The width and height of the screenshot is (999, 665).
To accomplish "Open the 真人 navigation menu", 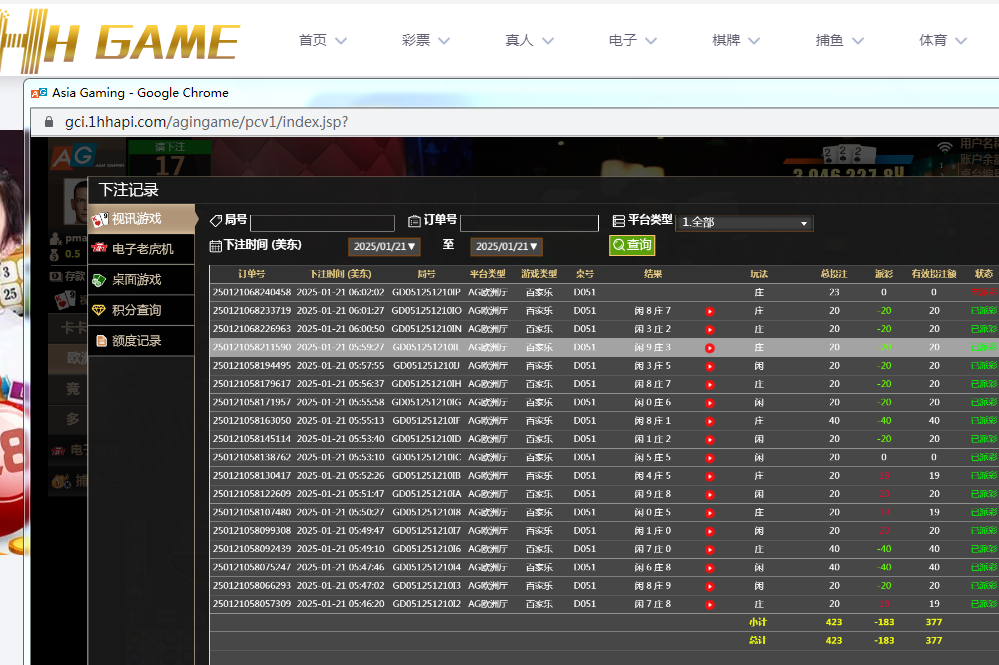I will [x=530, y=41].
